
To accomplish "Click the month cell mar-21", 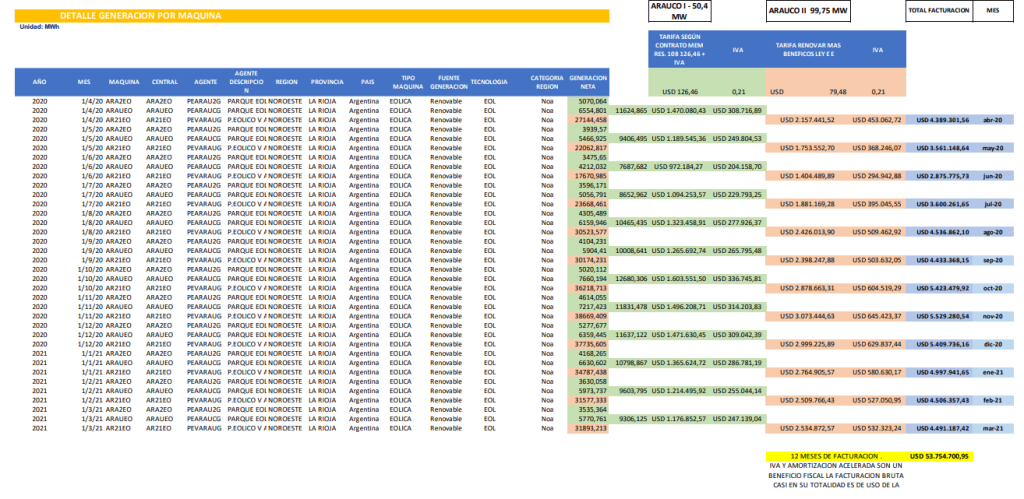I will (995, 428).
